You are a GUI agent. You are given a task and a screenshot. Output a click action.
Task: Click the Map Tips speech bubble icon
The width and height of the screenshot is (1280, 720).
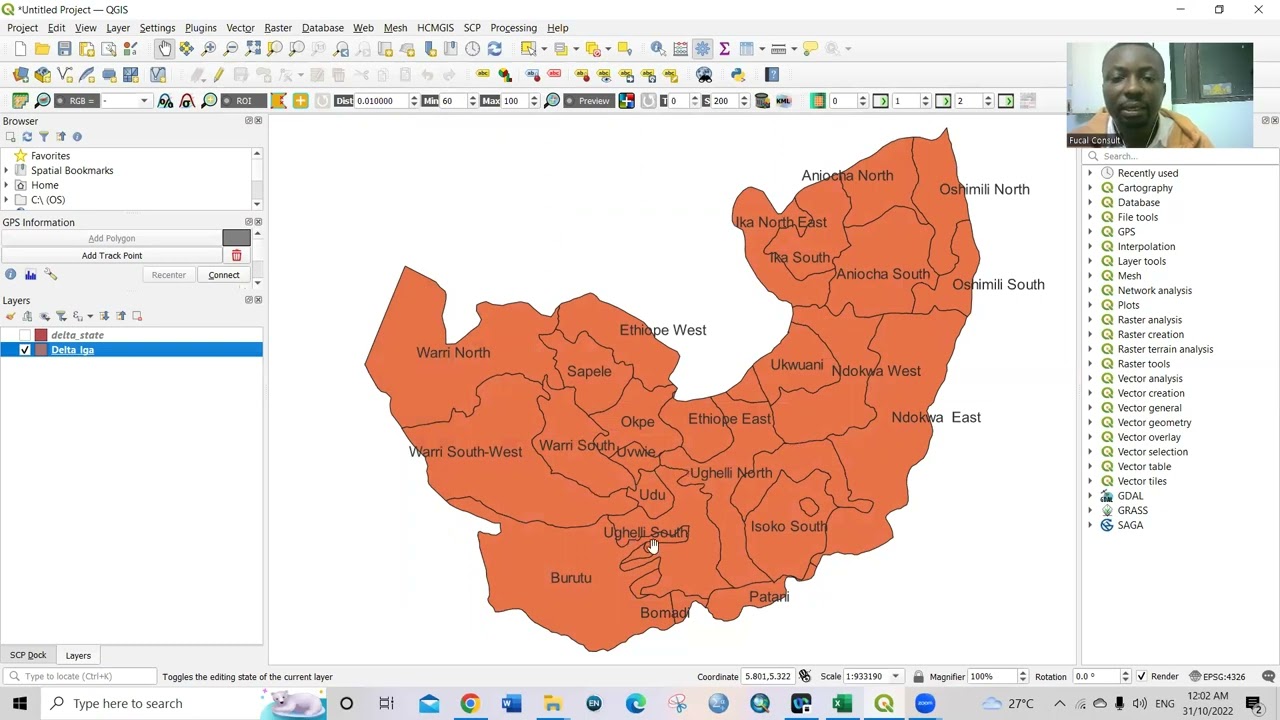tap(810, 48)
